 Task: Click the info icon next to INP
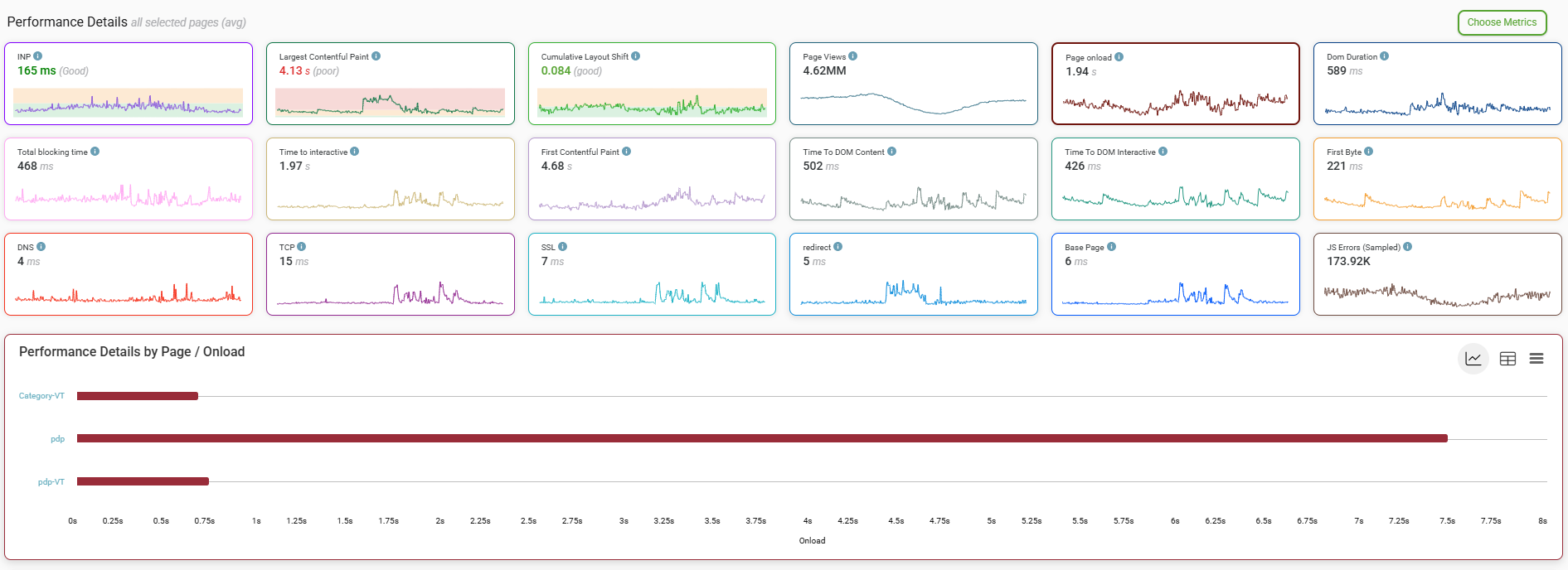coord(38,56)
